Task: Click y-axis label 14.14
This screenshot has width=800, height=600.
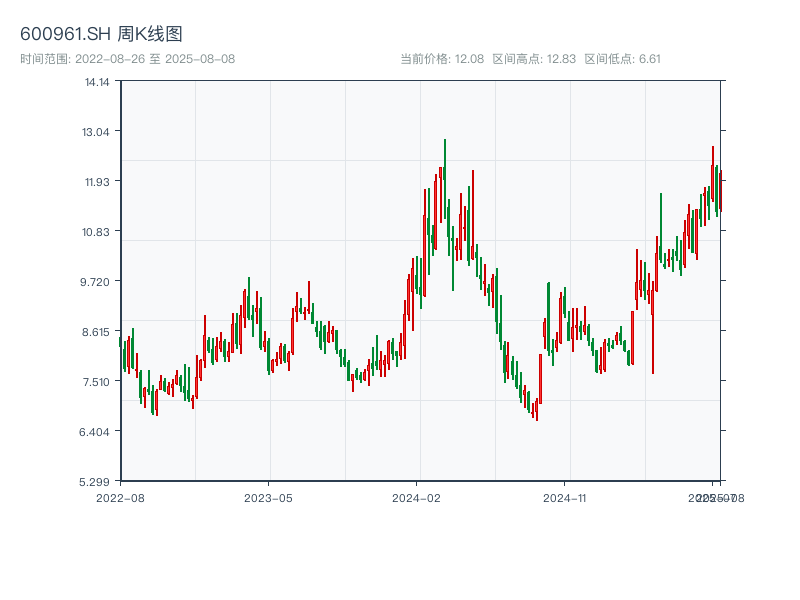Action: click(97, 82)
